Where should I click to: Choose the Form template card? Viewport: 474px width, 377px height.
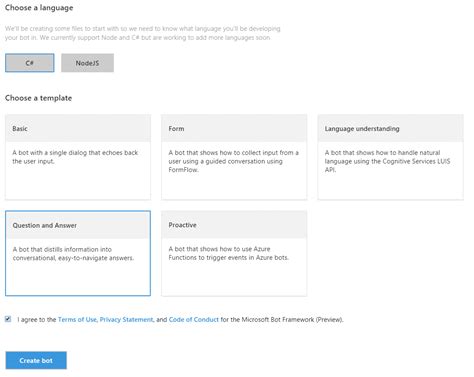tap(234, 157)
